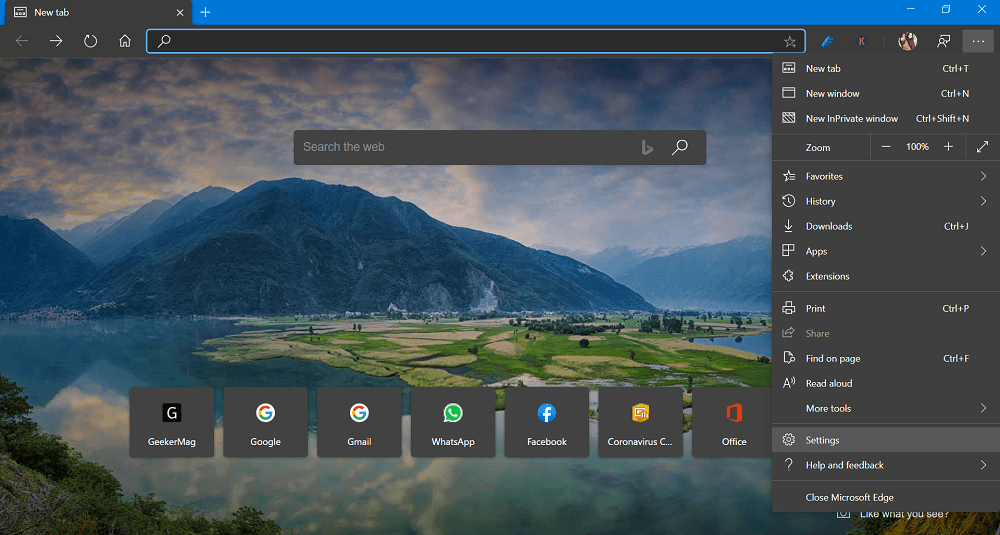Click the Bing search magnifier icon
1000x535 pixels.
(680, 147)
